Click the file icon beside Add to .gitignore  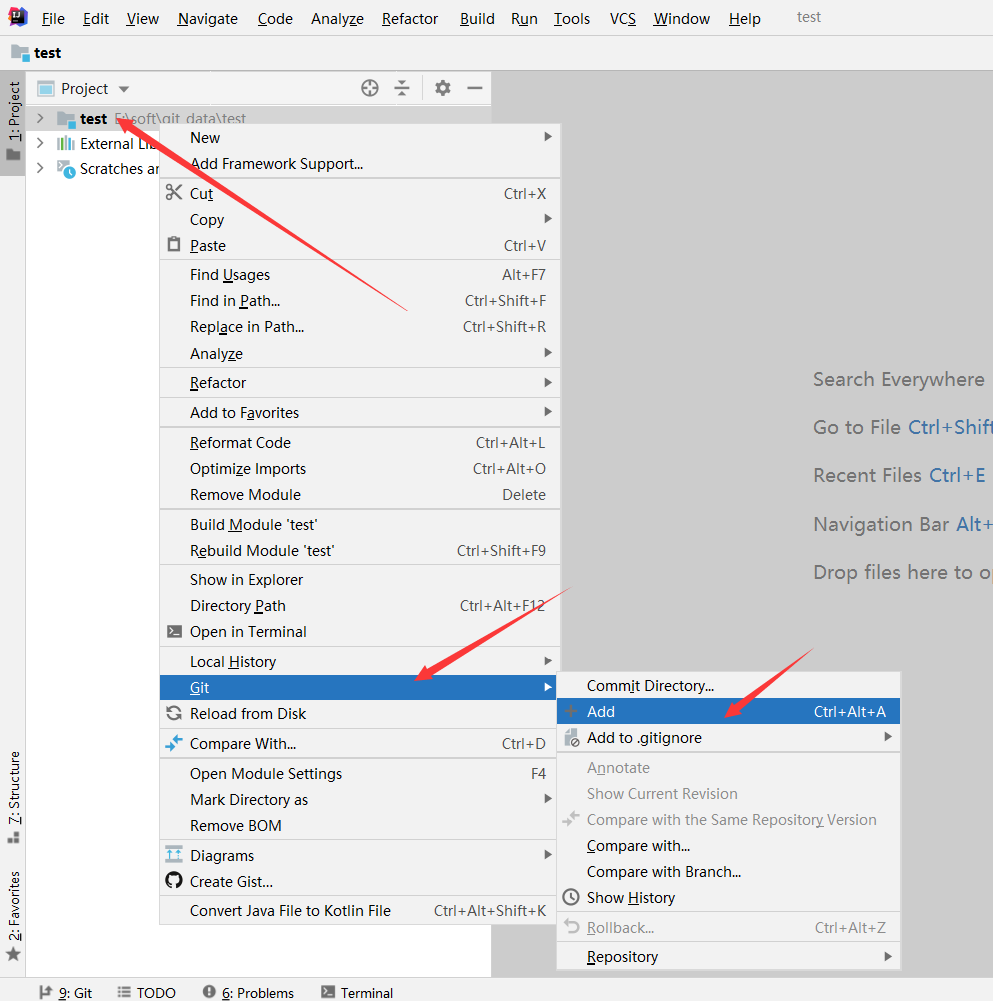pyautogui.click(x=572, y=737)
